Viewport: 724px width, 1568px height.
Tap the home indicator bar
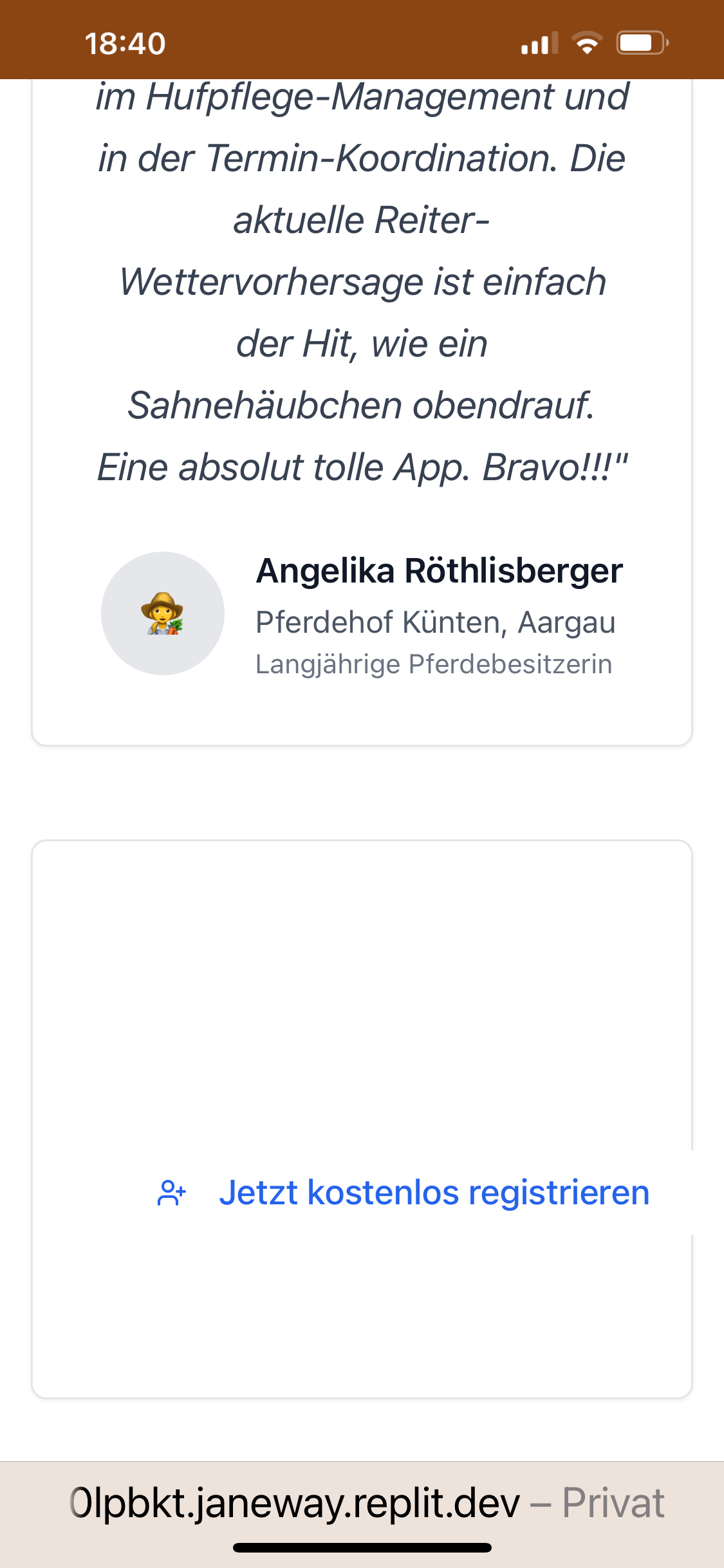[362, 1547]
